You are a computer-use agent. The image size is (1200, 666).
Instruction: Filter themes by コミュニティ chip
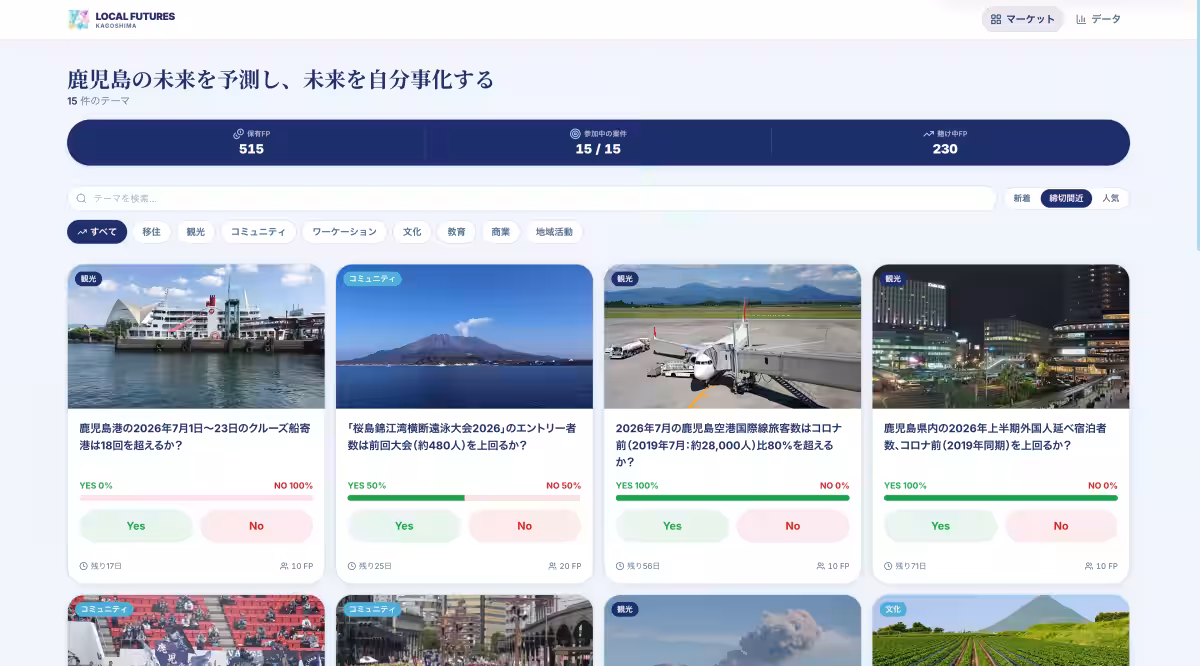coord(258,232)
